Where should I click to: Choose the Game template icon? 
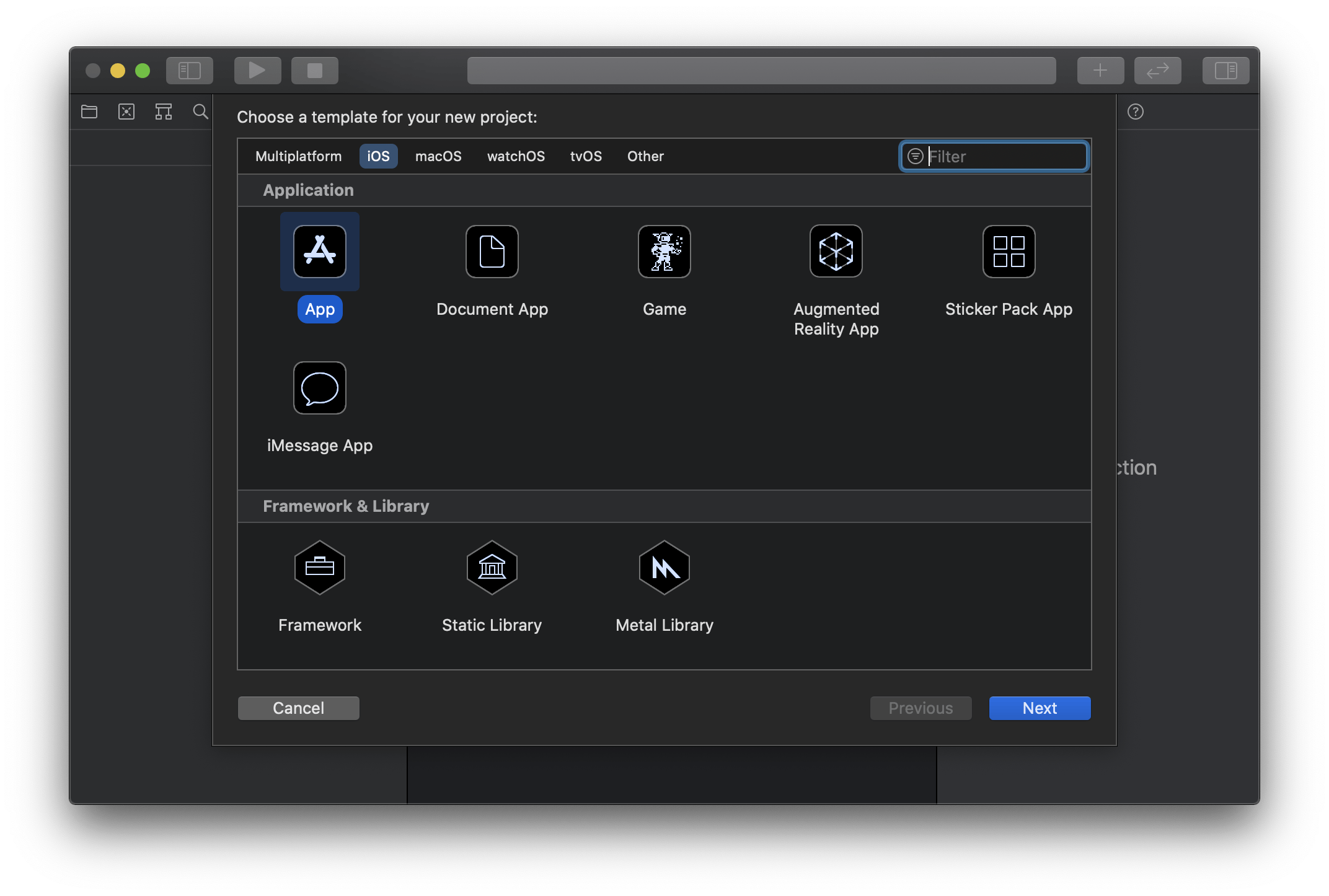664,252
